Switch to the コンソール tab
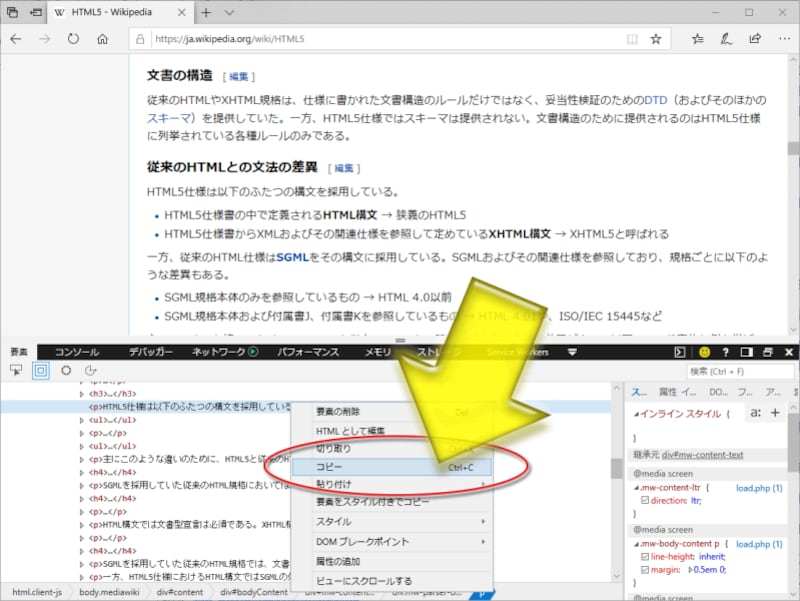 point(77,352)
